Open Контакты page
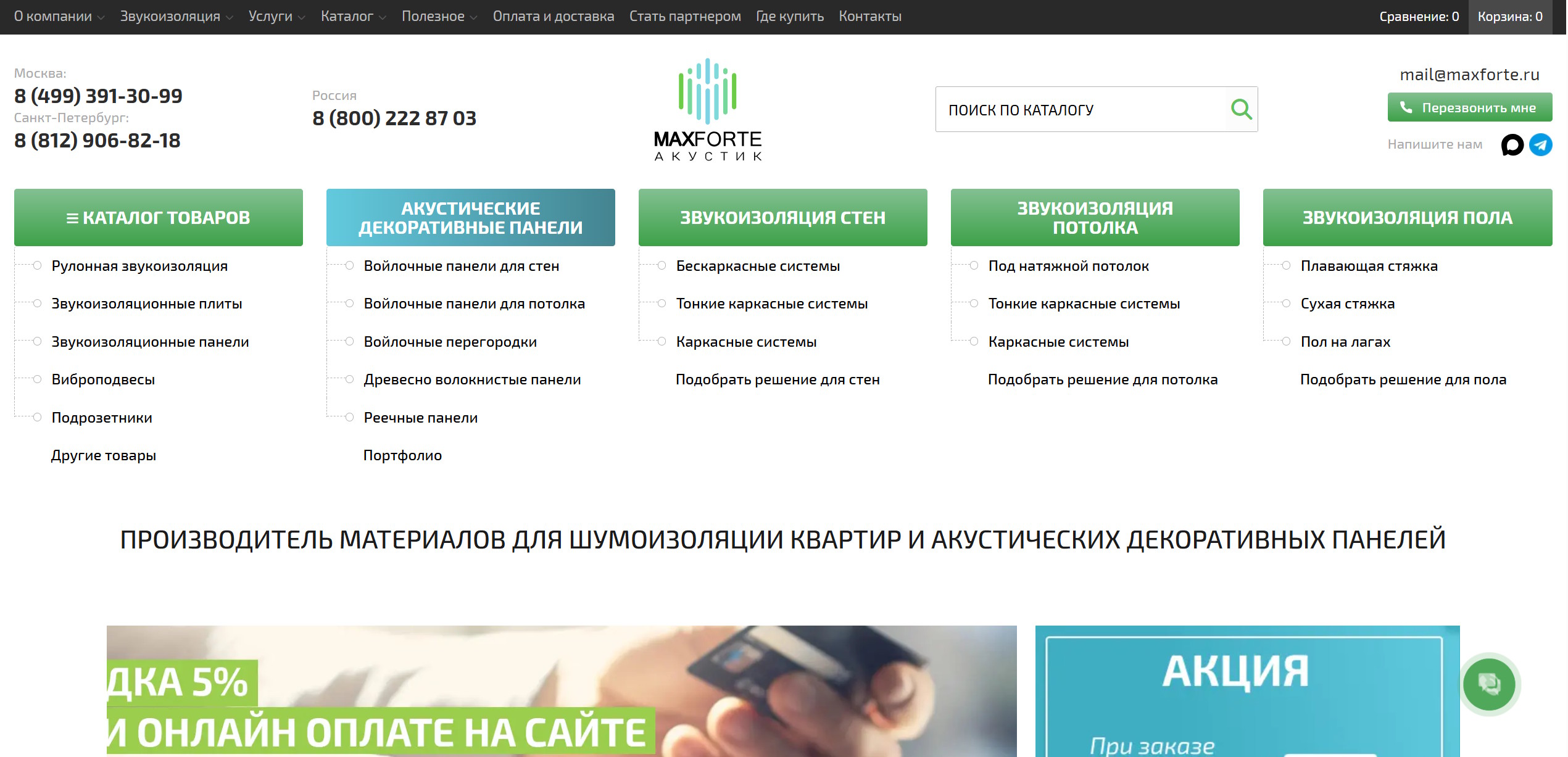 [x=870, y=17]
